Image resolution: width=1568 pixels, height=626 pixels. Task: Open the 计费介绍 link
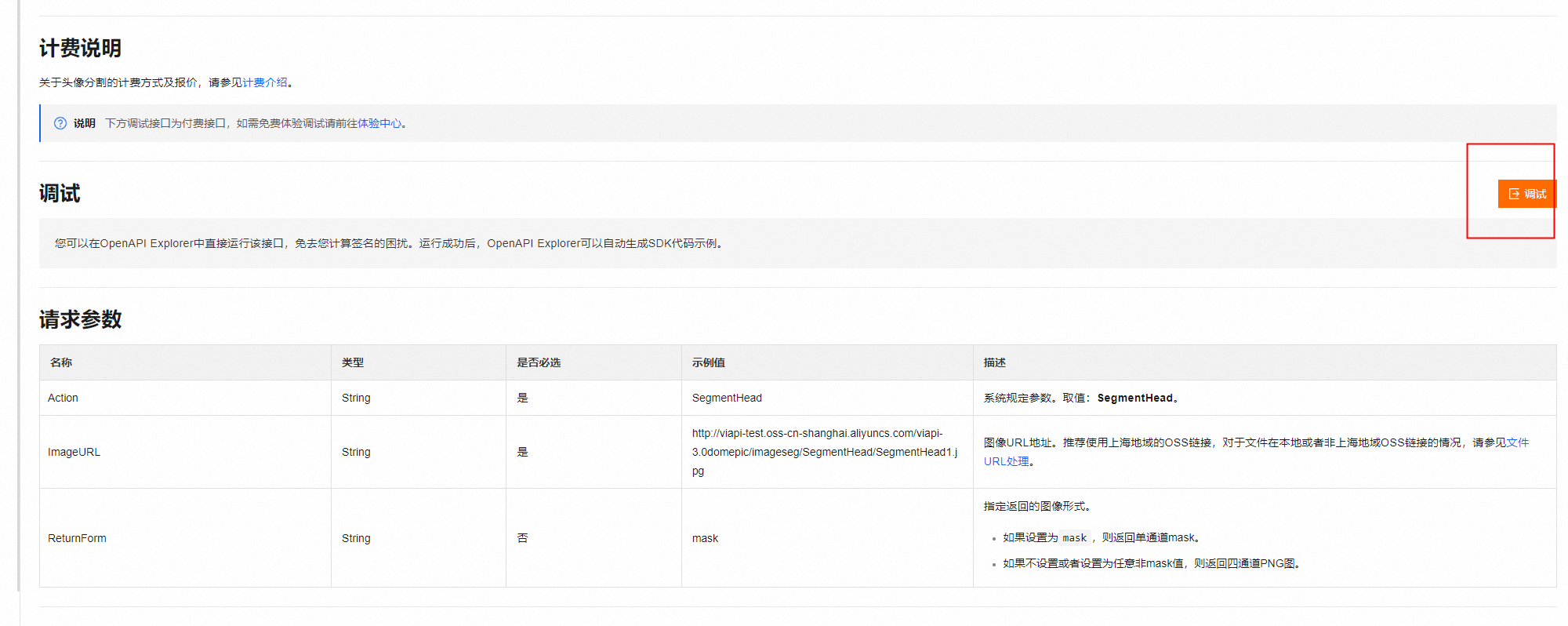[x=264, y=82]
